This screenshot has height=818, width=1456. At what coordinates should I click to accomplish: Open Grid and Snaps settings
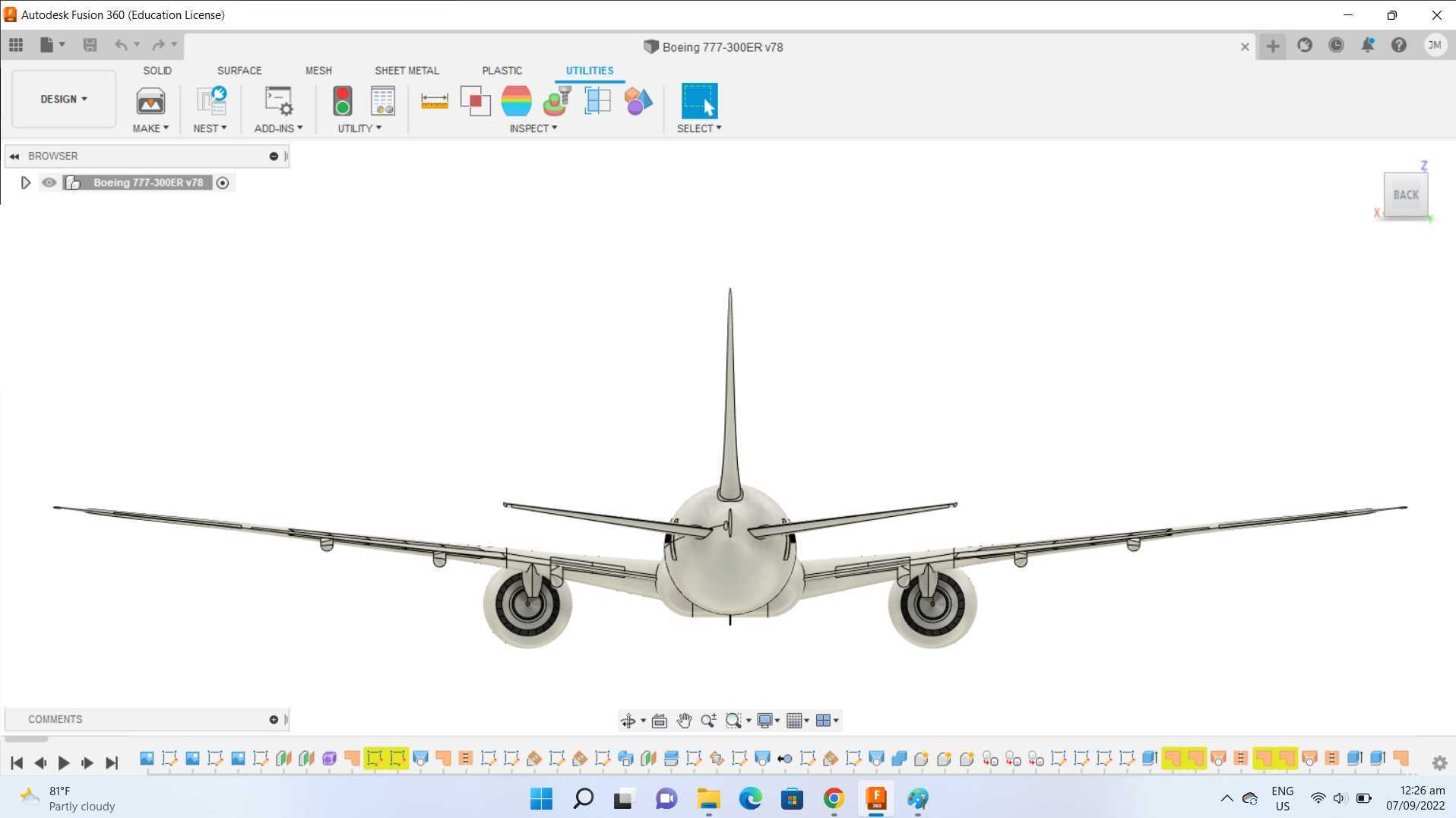point(797,721)
